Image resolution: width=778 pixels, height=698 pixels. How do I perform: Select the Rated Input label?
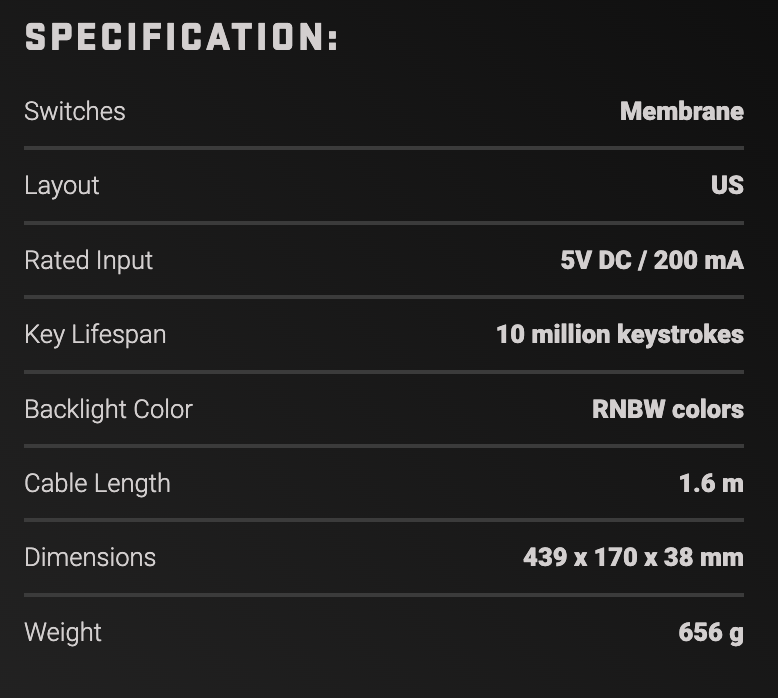pyautogui.click(x=89, y=260)
